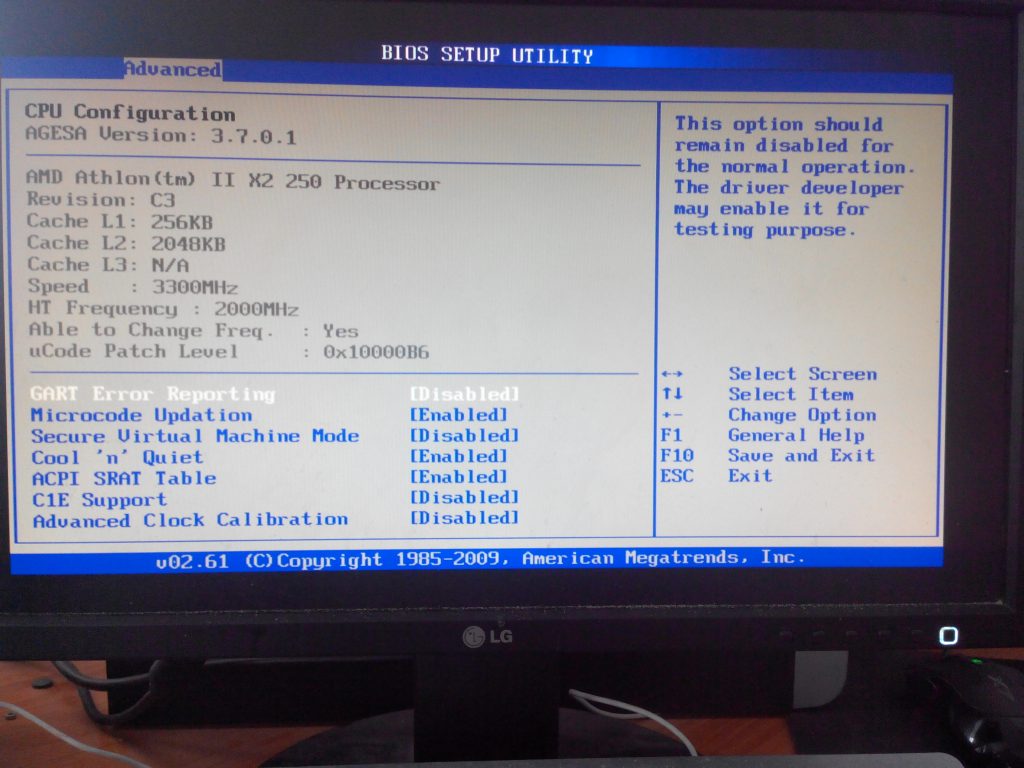
Task: Click the left-right arrows Select Screen icon
Action: coord(671,374)
